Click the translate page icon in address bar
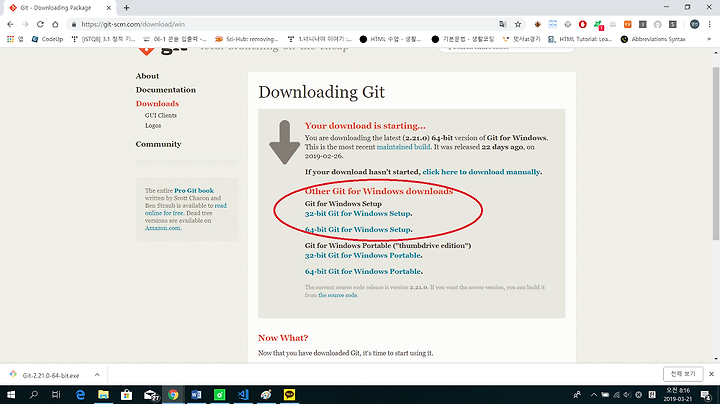Screen dimensions: 720x404 [503, 24]
